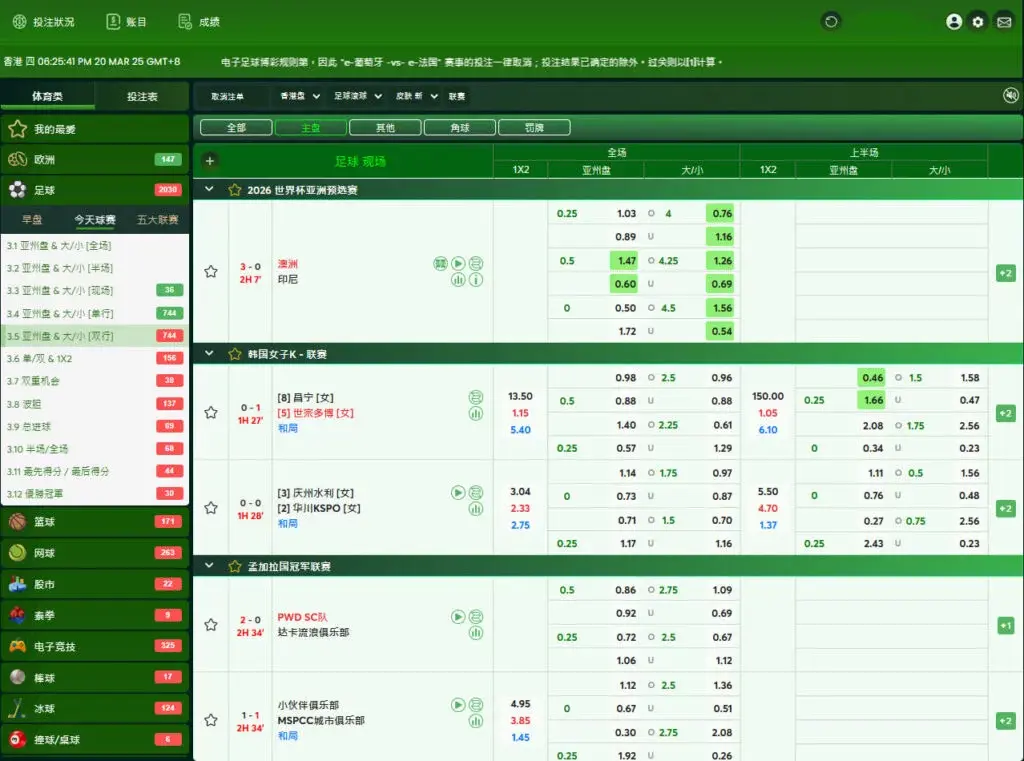Star the 韩国女子K - 联赛 league
The width and height of the screenshot is (1024, 761).
coord(235,354)
